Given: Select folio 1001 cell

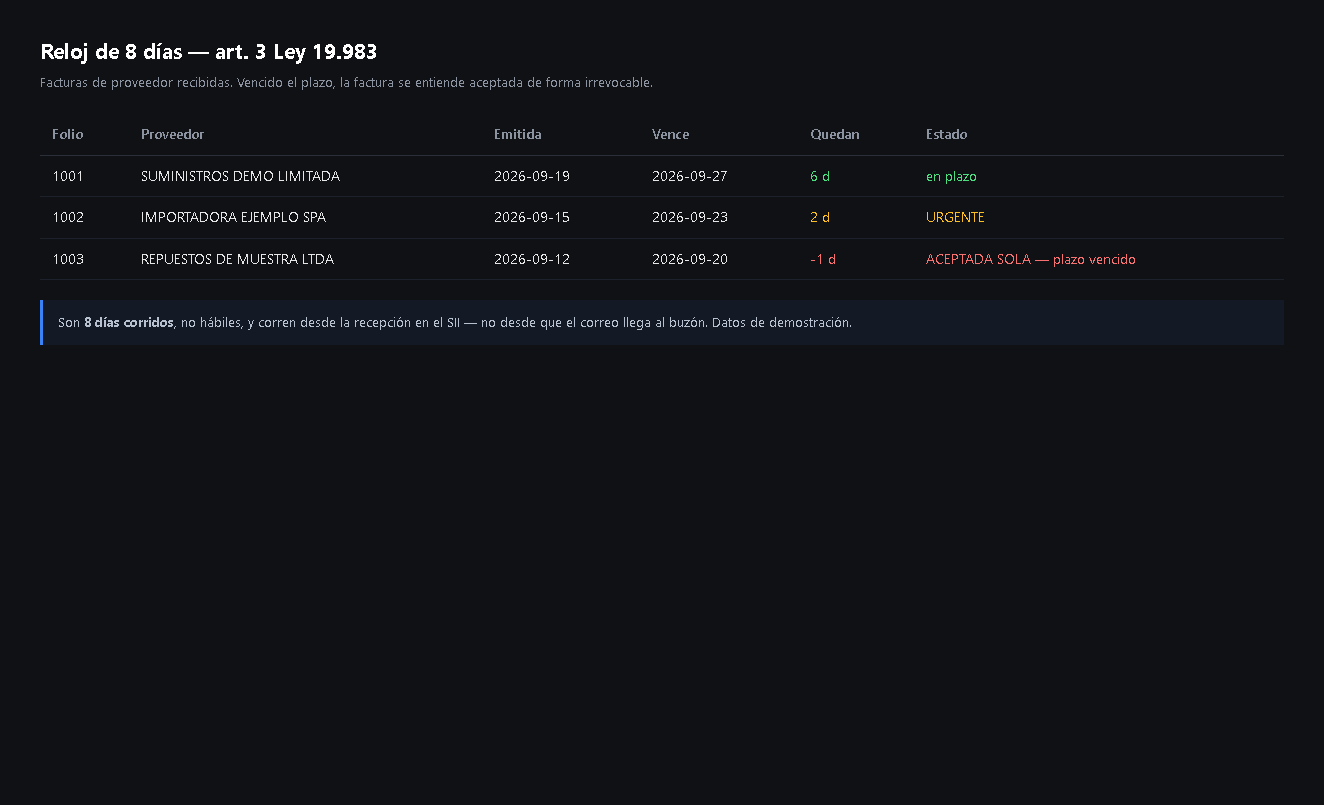Looking at the screenshot, I should pyautogui.click(x=68, y=176).
